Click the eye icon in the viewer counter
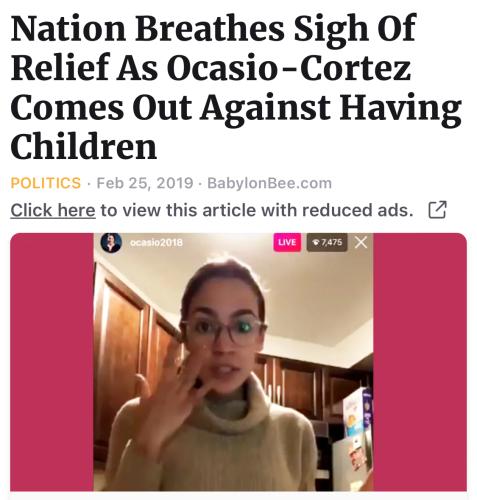The height and width of the screenshot is (500, 477). pos(315,242)
